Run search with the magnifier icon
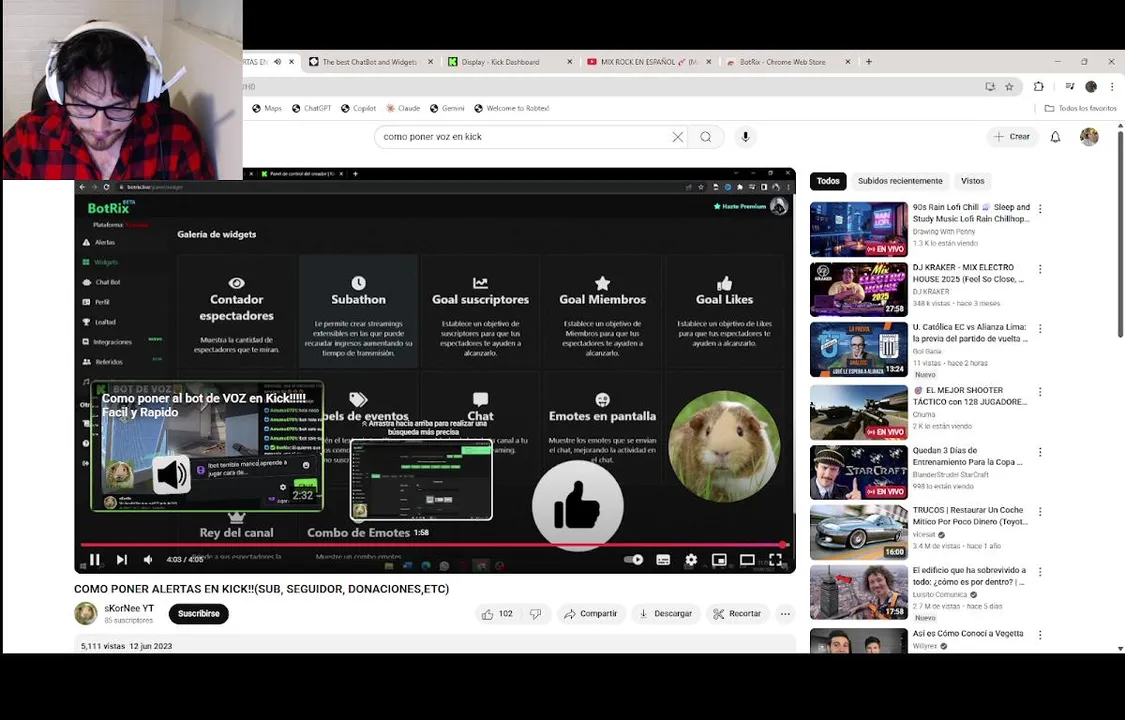 [706, 137]
